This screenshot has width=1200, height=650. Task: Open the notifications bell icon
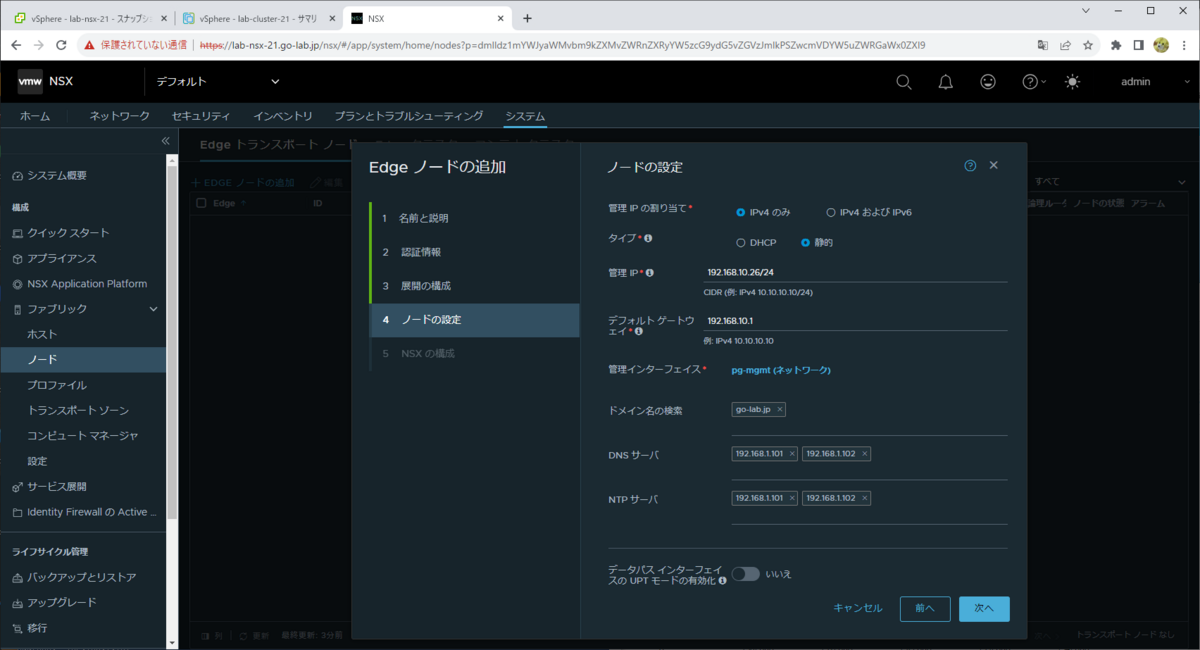(x=945, y=82)
